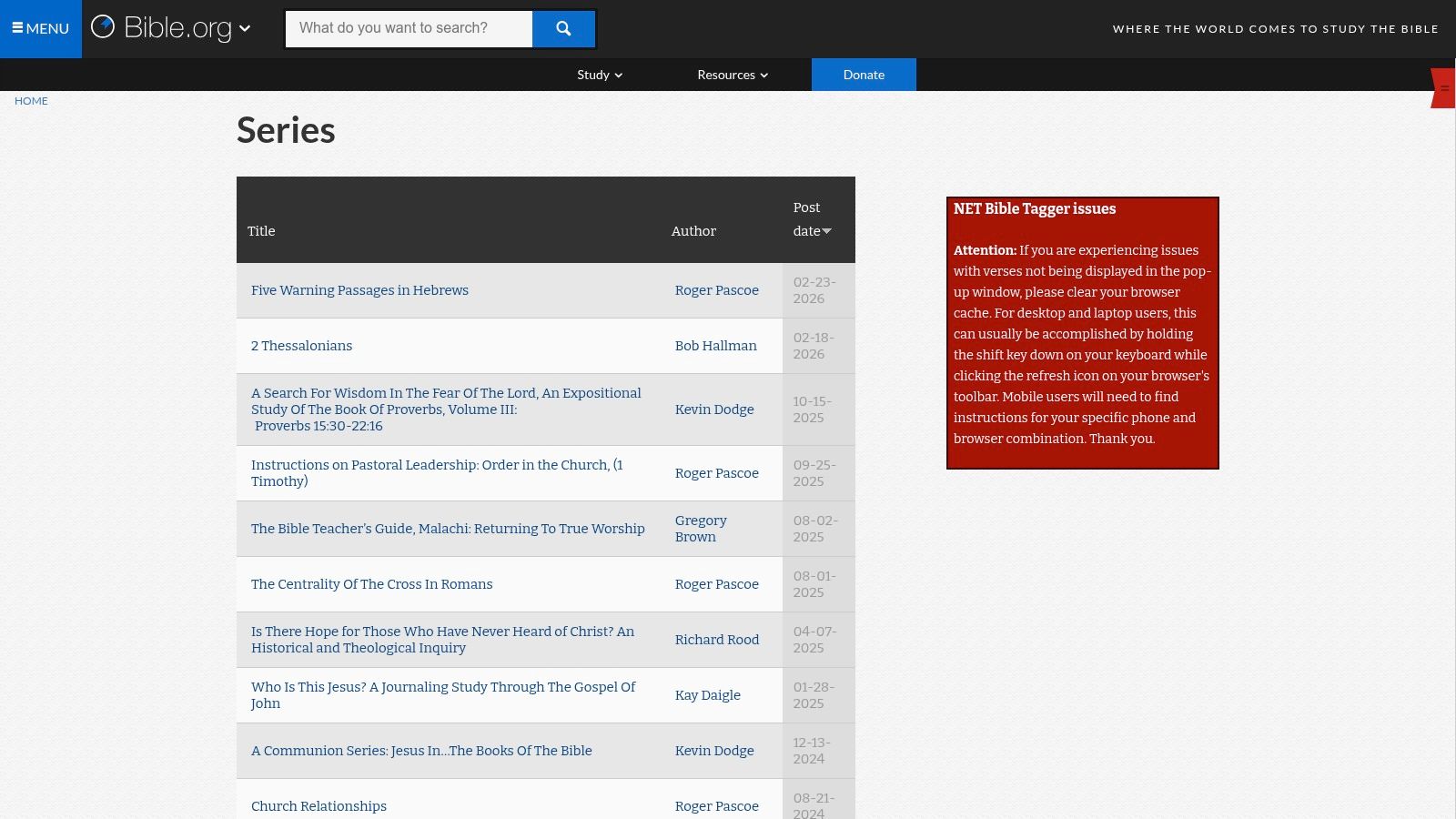Open the Resources menu
Screen dimensions: 1456x819
[726, 75]
